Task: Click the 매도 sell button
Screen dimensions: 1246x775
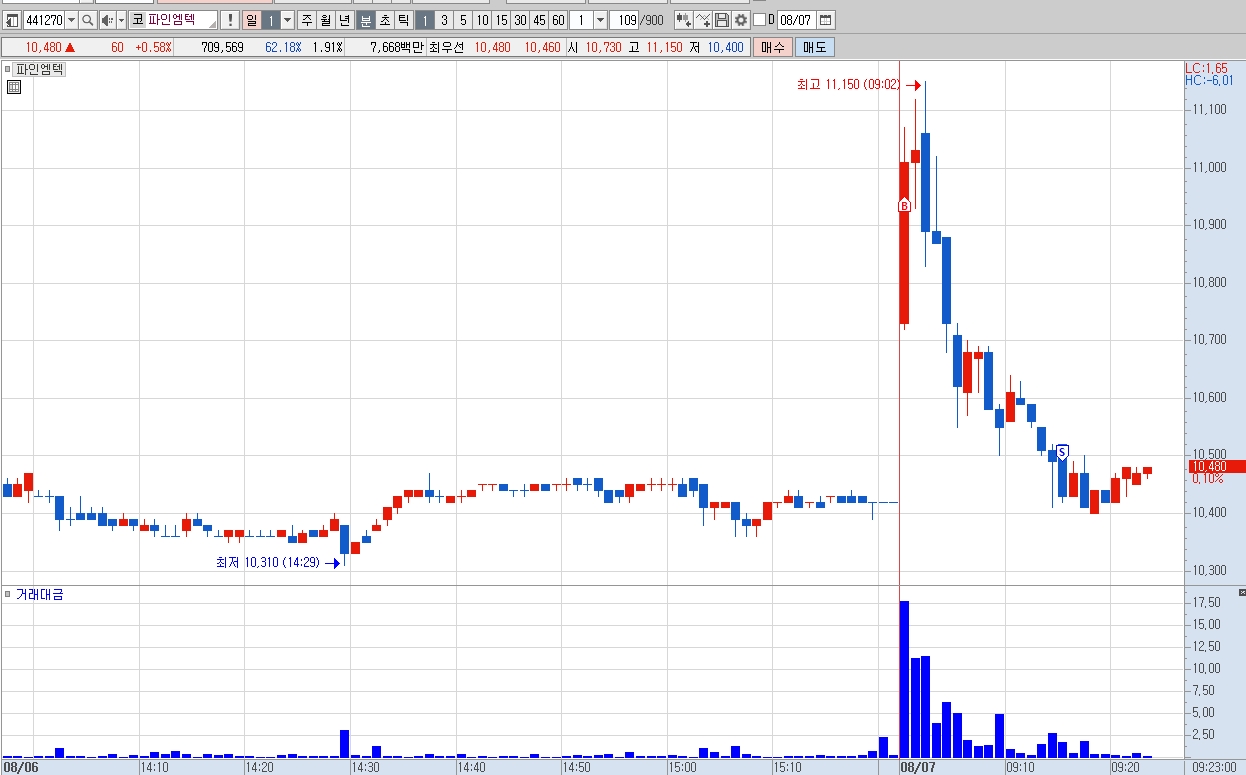Action: point(814,47)
